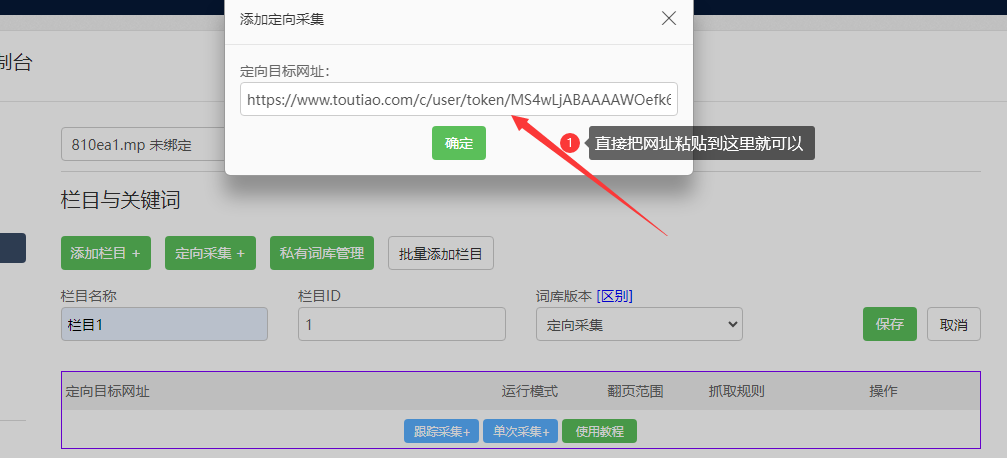This screenshot has height=458, width=1007.
Task: Click the 定向目标网址 URL input field
Action: pyautogui.click(x=458, y=99)
